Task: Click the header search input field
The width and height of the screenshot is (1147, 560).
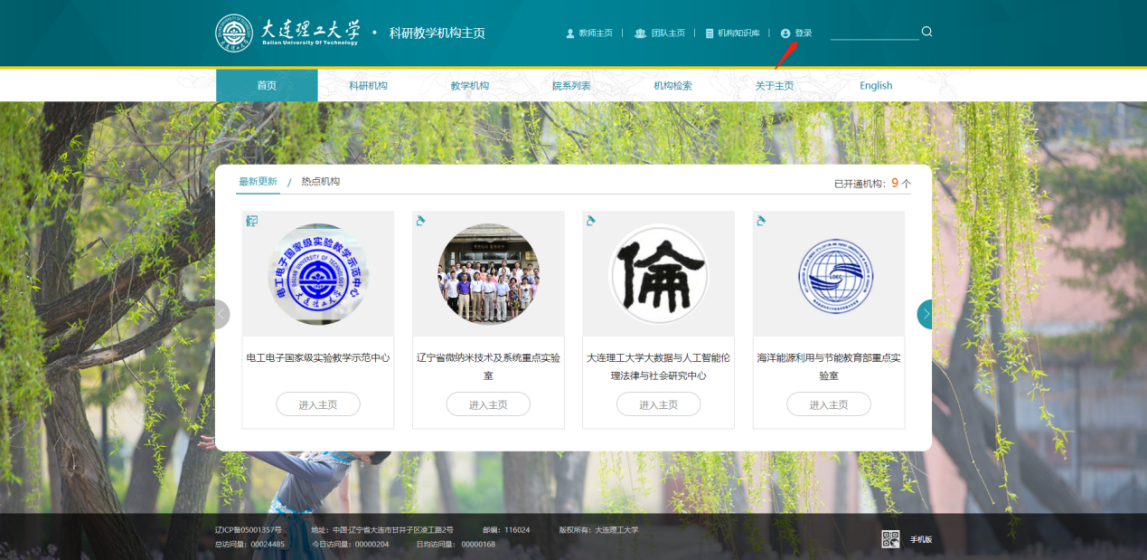Action: tap(874, 32)
